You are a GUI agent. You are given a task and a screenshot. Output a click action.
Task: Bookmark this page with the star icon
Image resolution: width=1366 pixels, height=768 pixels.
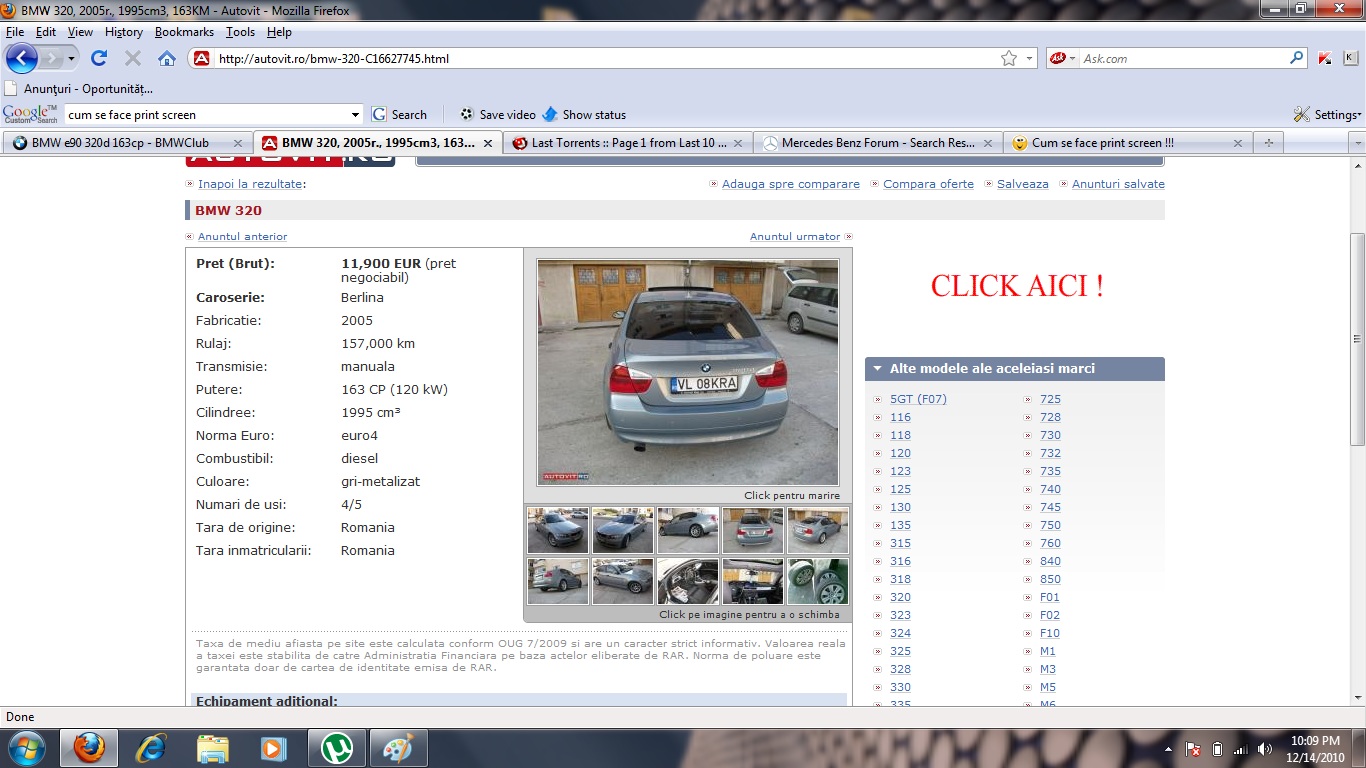1009,58
